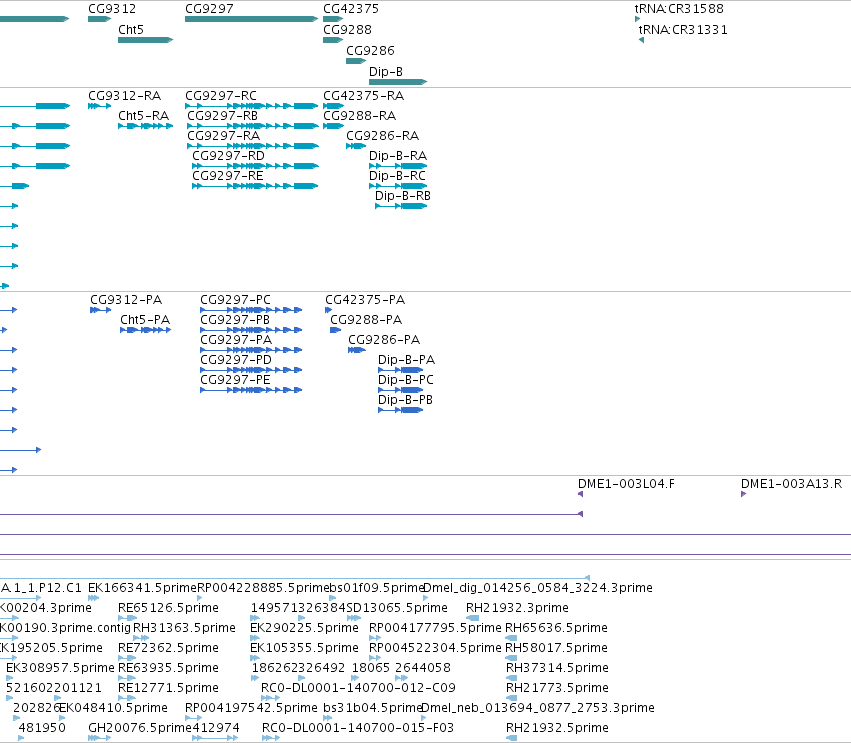The image size is (851, 743).
Task: Select the CG42375-PA protein label
Action: [365, 300]
